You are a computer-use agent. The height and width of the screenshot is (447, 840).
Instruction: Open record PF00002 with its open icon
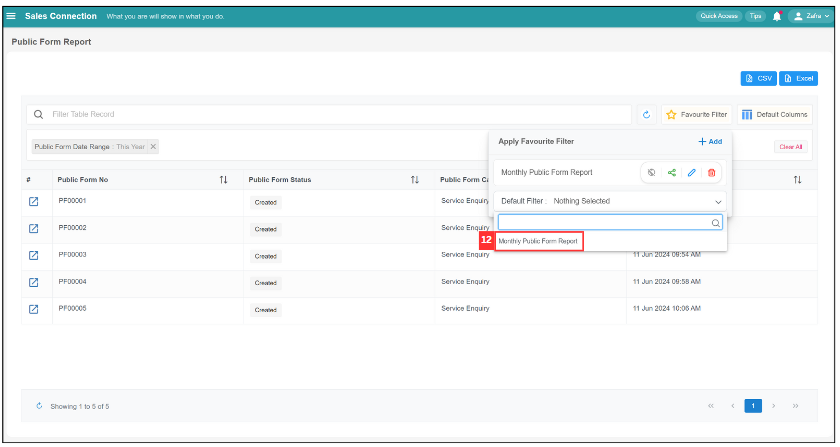[x=33, y=228]
